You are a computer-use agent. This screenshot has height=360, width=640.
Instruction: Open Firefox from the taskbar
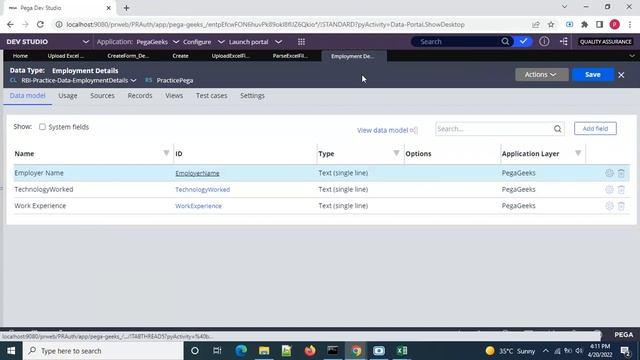click(x=310, y=351)
